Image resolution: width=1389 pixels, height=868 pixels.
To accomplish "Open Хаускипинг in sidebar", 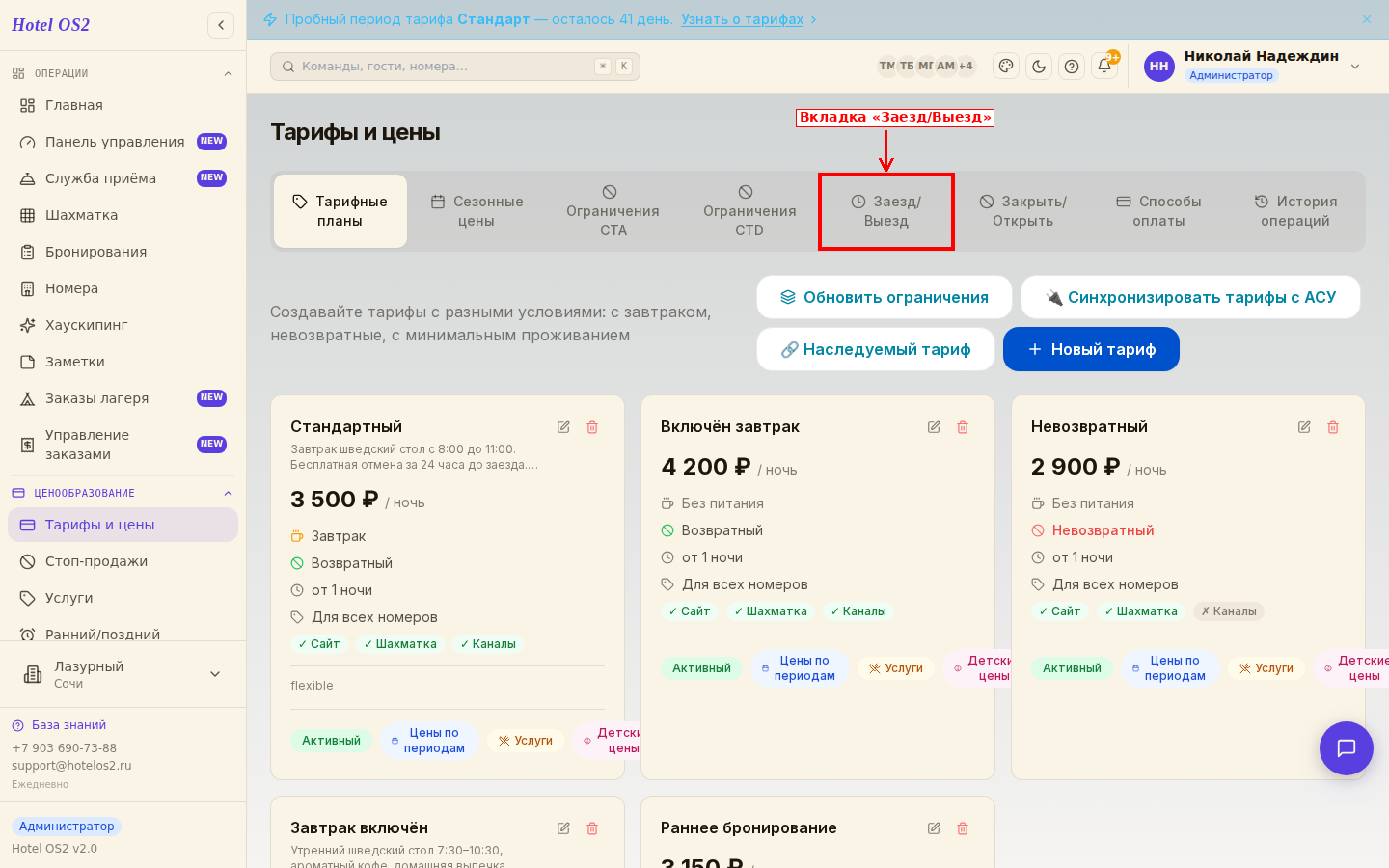I will [x=123, y=325].
